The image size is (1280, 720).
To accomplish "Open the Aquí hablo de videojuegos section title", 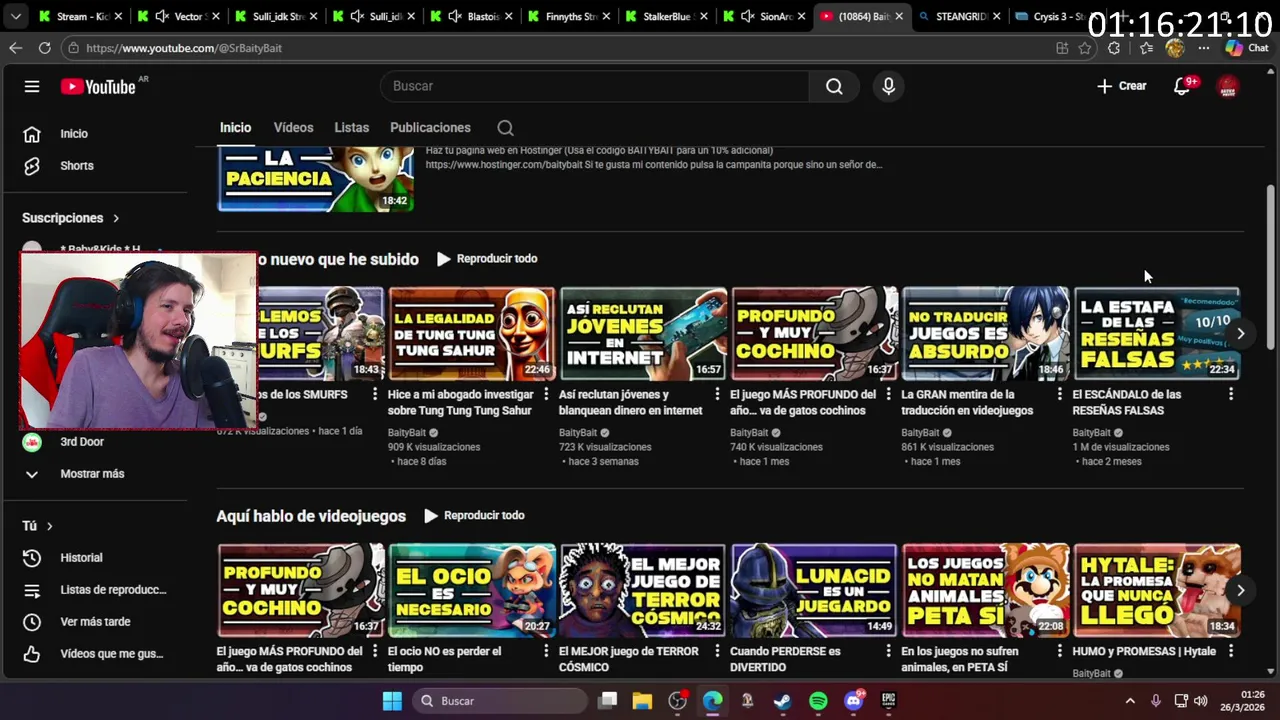I will pos(311,516).
